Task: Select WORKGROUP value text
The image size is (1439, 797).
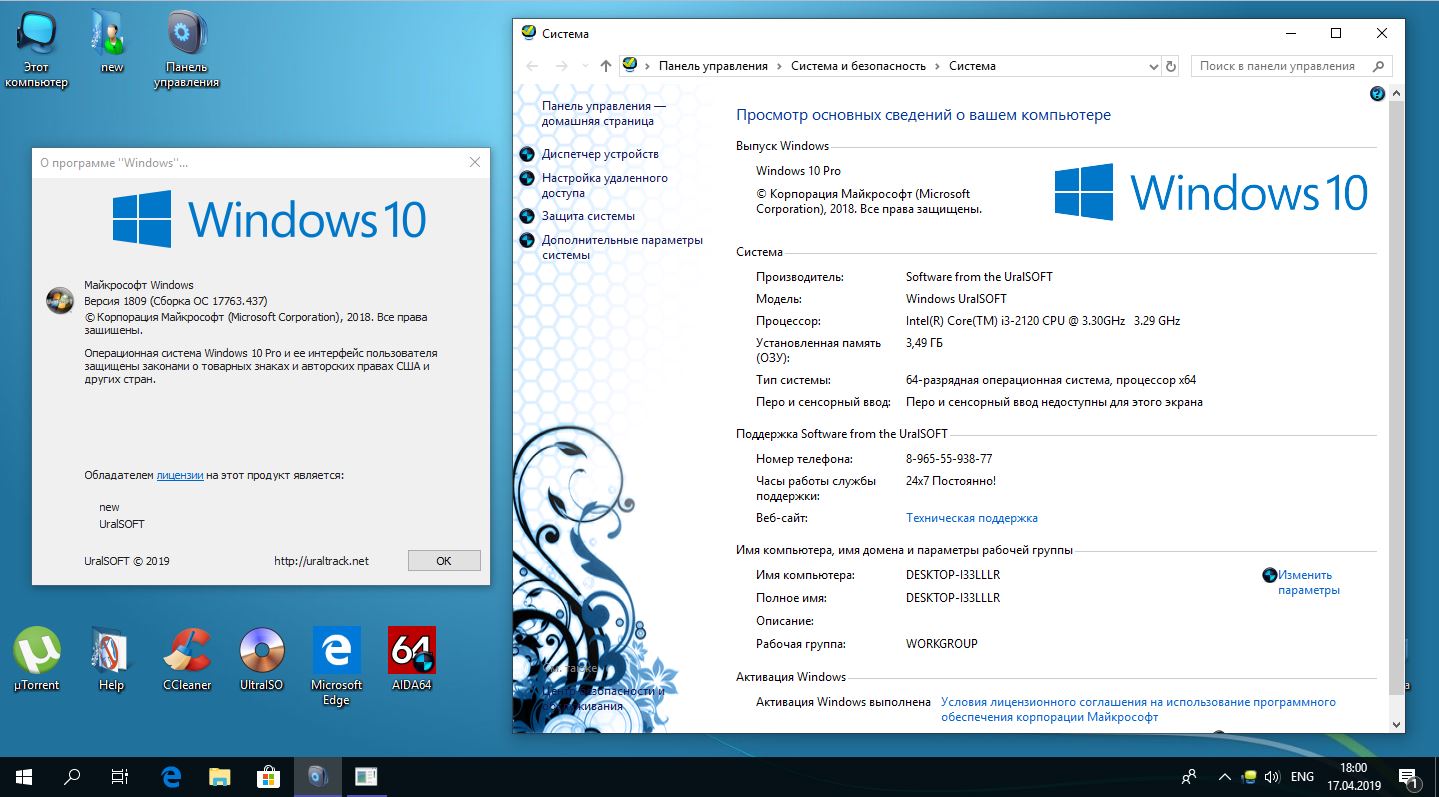Action: tap(941, 644)
